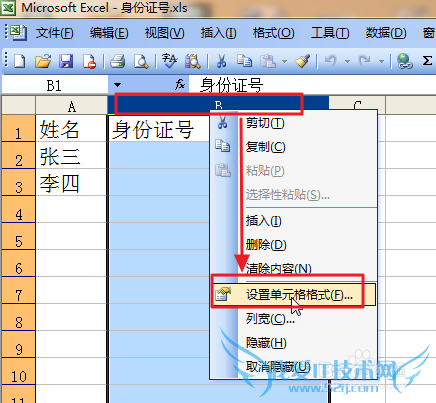Click the Name Box showing B1
Image resolution: width=436 pixels, height=403 pixels.
(55, 85)
